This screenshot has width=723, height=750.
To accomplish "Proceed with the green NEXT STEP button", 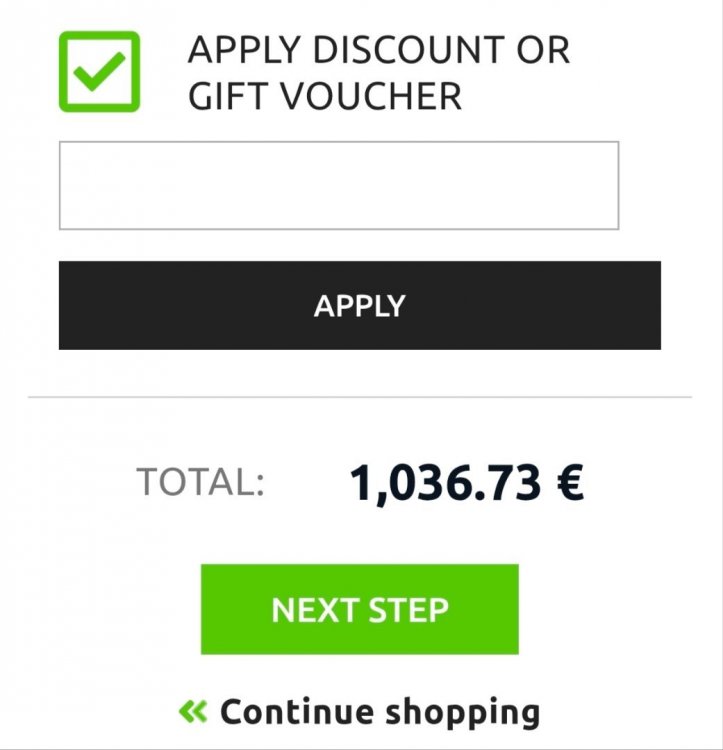I will tap(360, 609).
